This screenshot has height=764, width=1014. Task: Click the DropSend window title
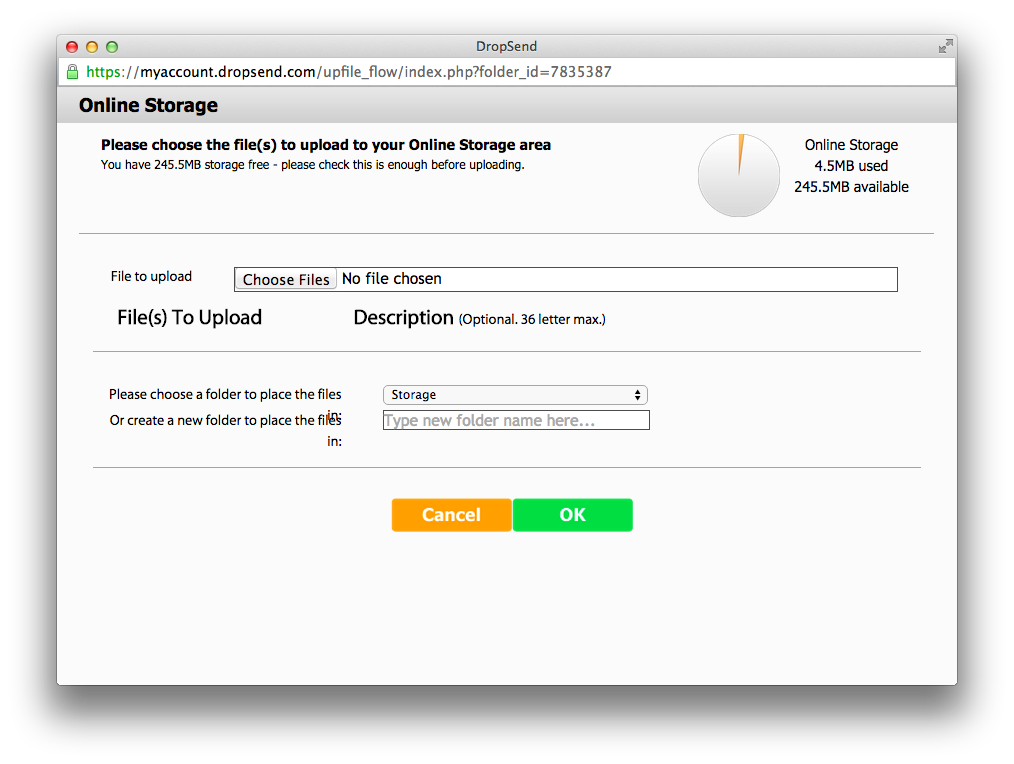click(506, 47)
